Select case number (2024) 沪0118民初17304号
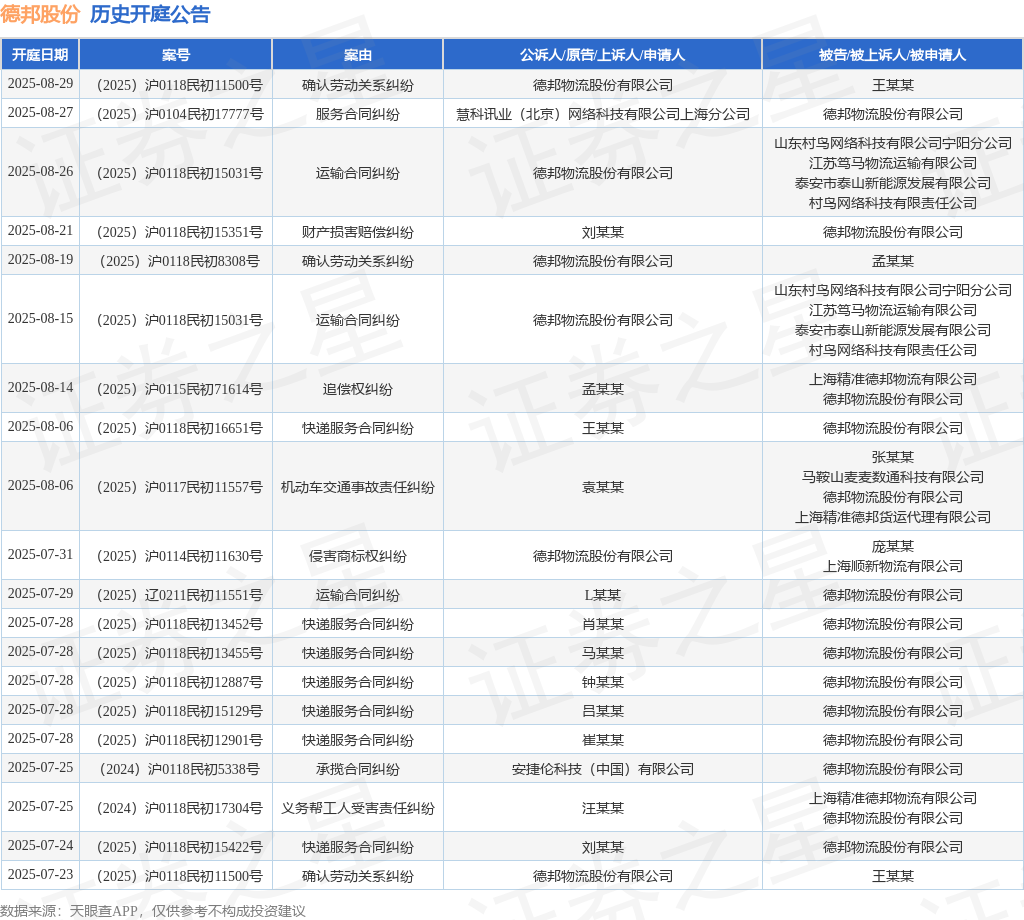The width and height of the screenshot is (1024, 920). pos(180,808)
